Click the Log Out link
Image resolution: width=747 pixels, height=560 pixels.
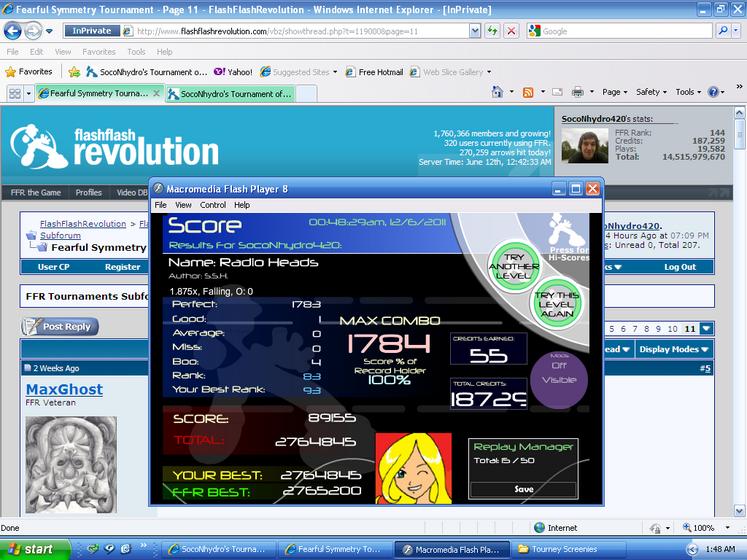[x=680, y=267]
